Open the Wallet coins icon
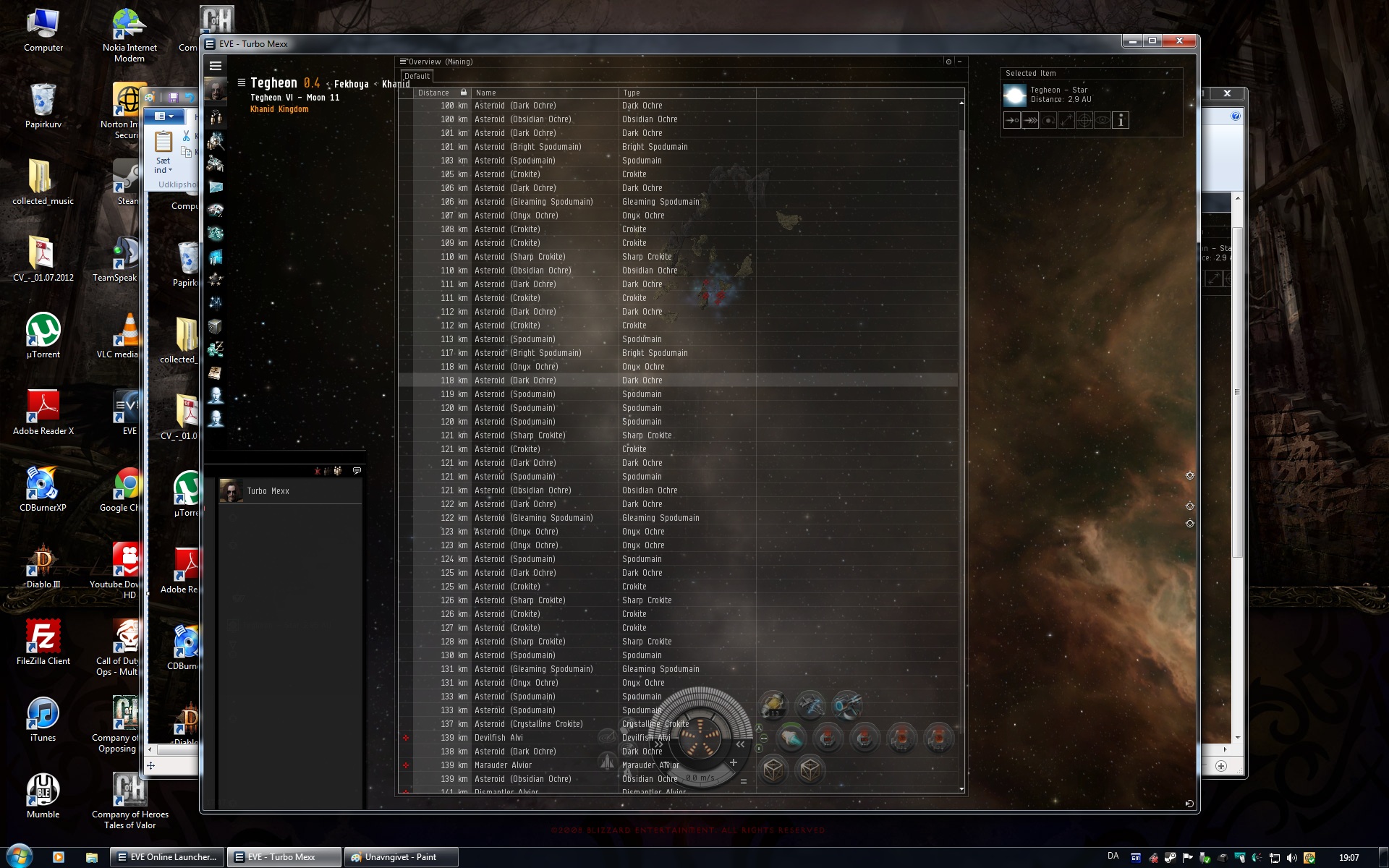 (x=216, y=349)
